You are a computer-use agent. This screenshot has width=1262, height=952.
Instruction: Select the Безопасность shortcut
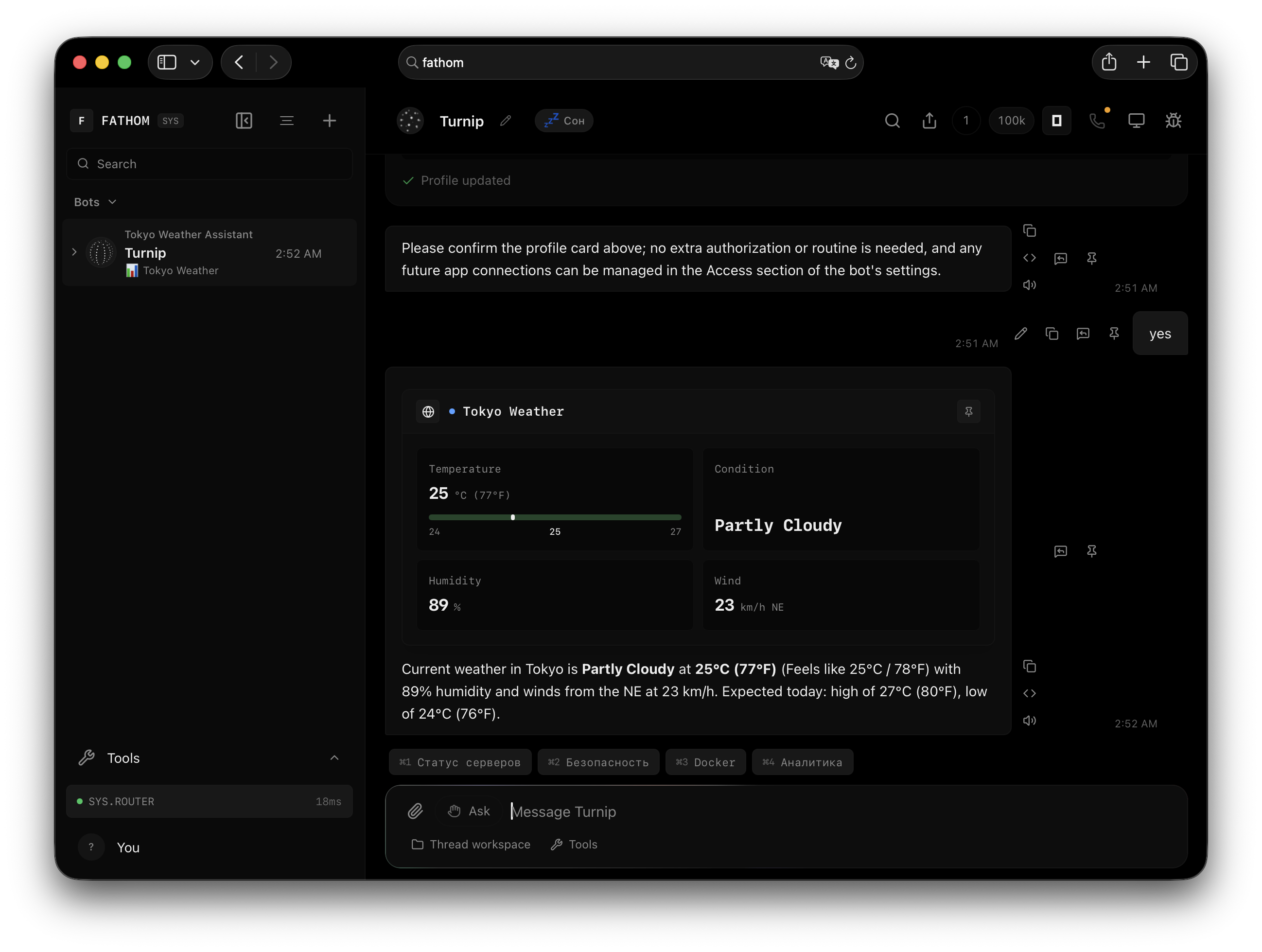(x=598, y=762)
